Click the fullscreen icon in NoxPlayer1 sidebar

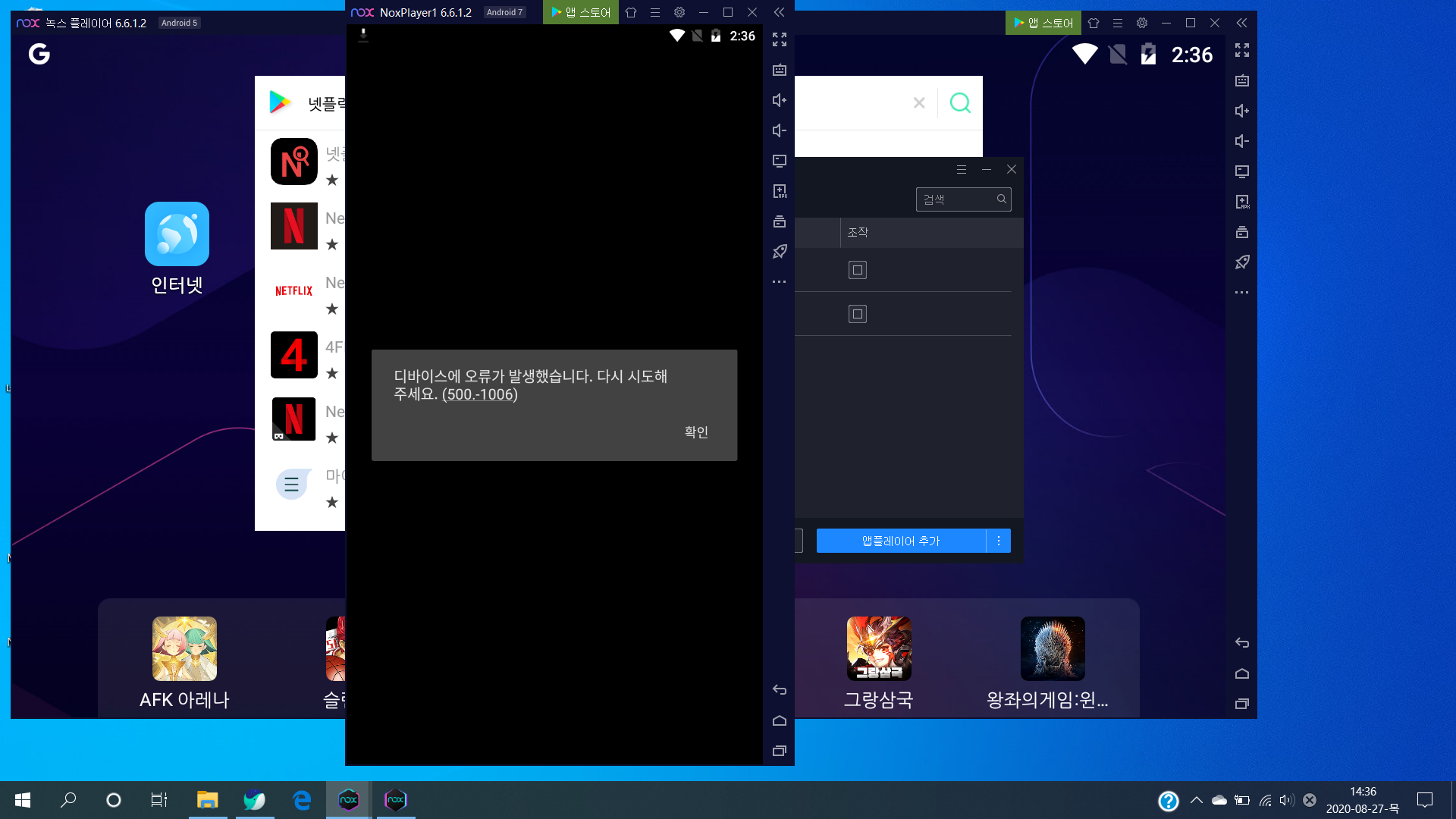tap(779, 39)
